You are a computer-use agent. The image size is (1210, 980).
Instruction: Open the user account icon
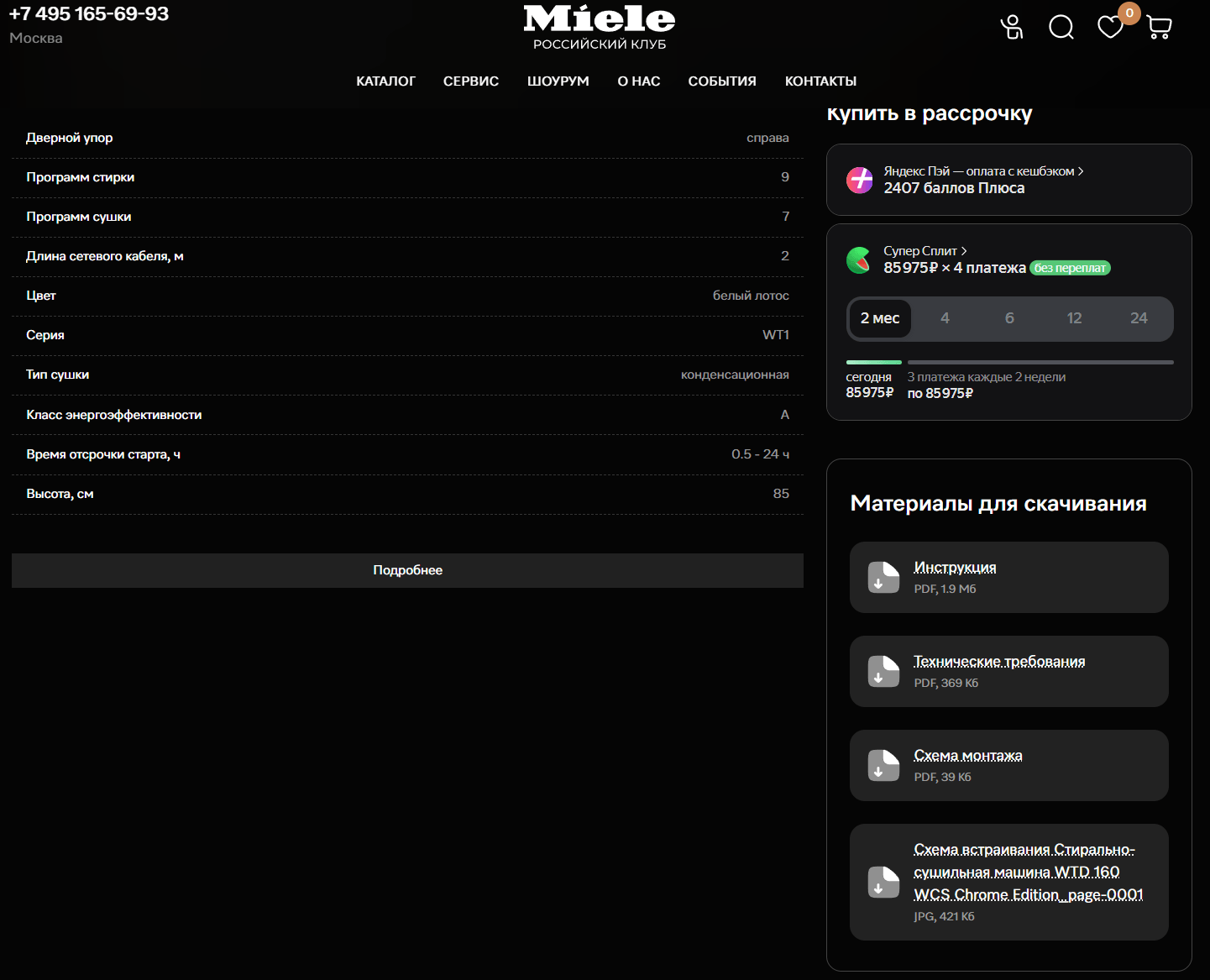click(x=1013, y=27)
